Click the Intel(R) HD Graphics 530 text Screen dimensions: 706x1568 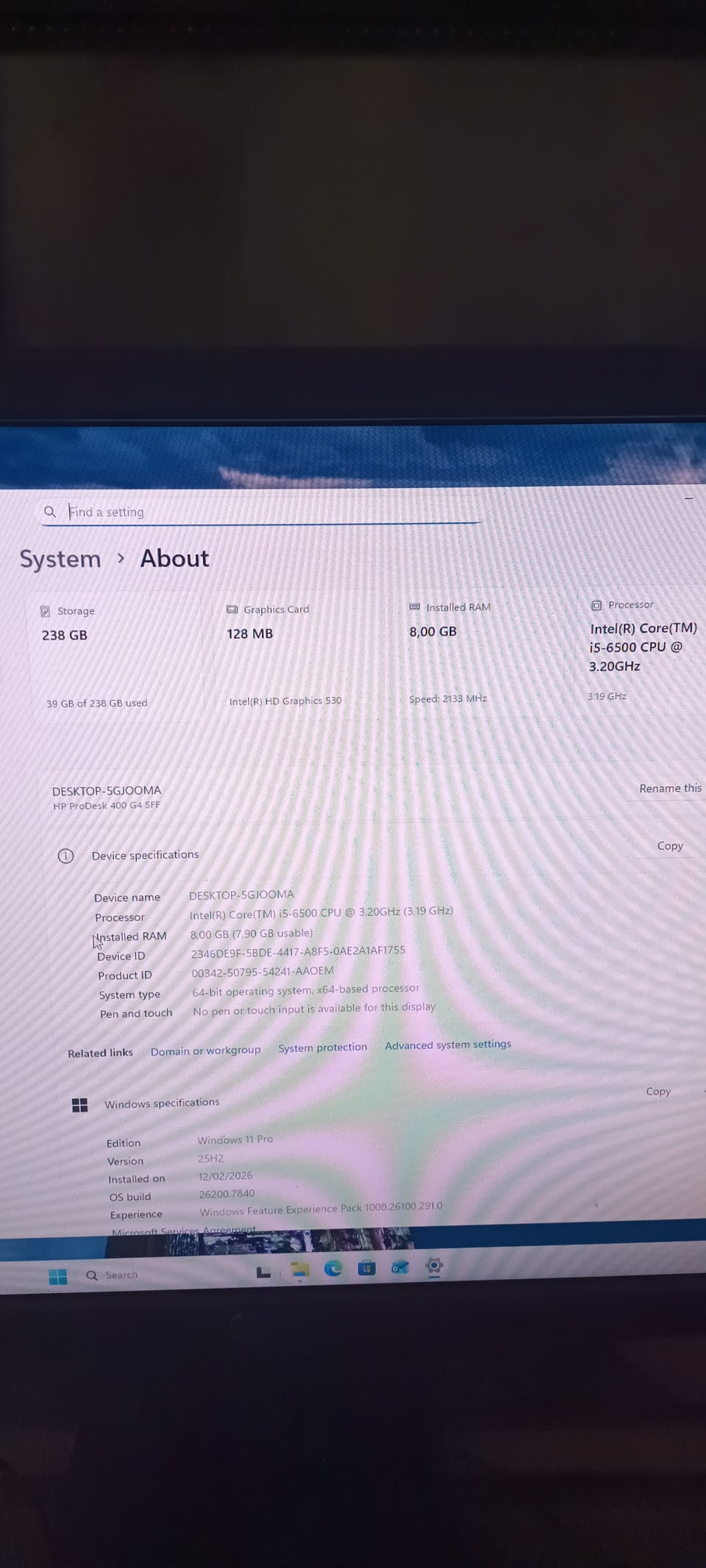pyautogui.click(x=285, y=701)
